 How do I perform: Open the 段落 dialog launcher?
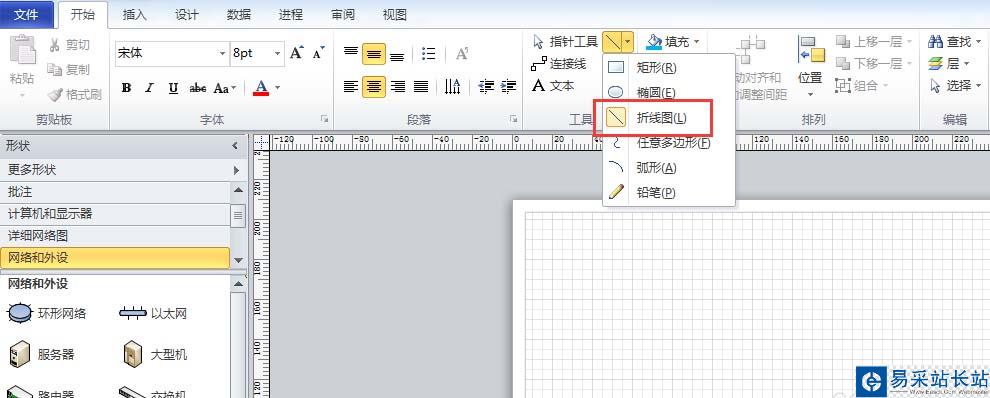tap(513, 119)
